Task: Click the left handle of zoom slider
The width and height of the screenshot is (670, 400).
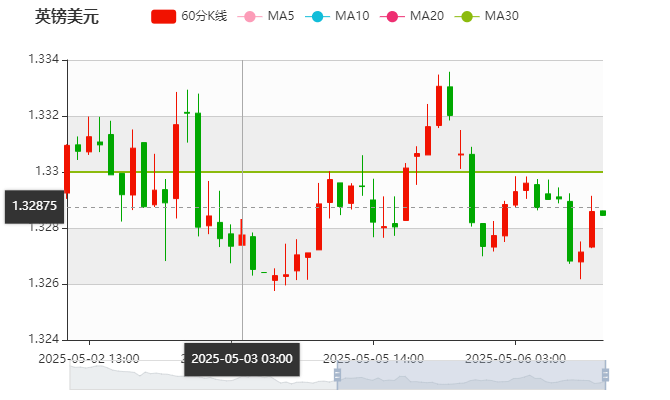Action: pyautogui.click(x=335, y=374)
